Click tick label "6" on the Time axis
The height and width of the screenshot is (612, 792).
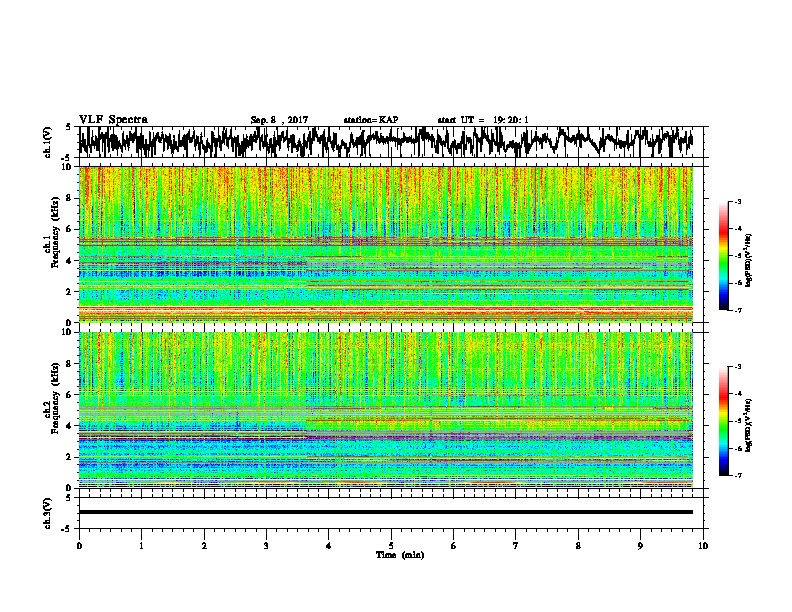click(454, 546)
